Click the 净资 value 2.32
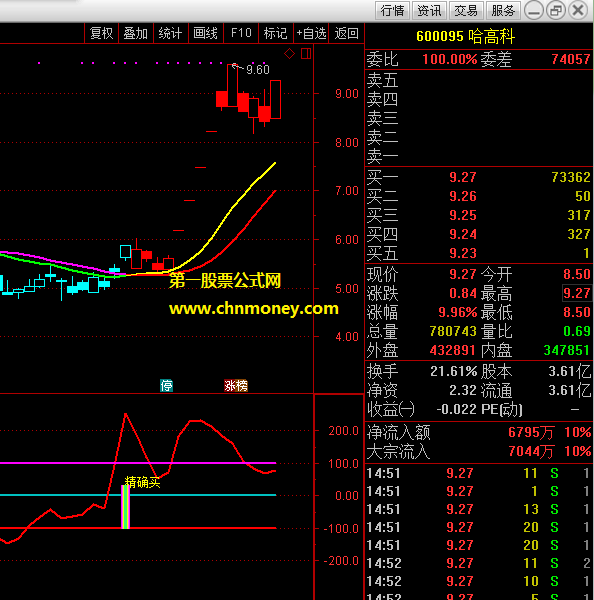This screenshot has height=600, width=594. [x=463, y=390]
